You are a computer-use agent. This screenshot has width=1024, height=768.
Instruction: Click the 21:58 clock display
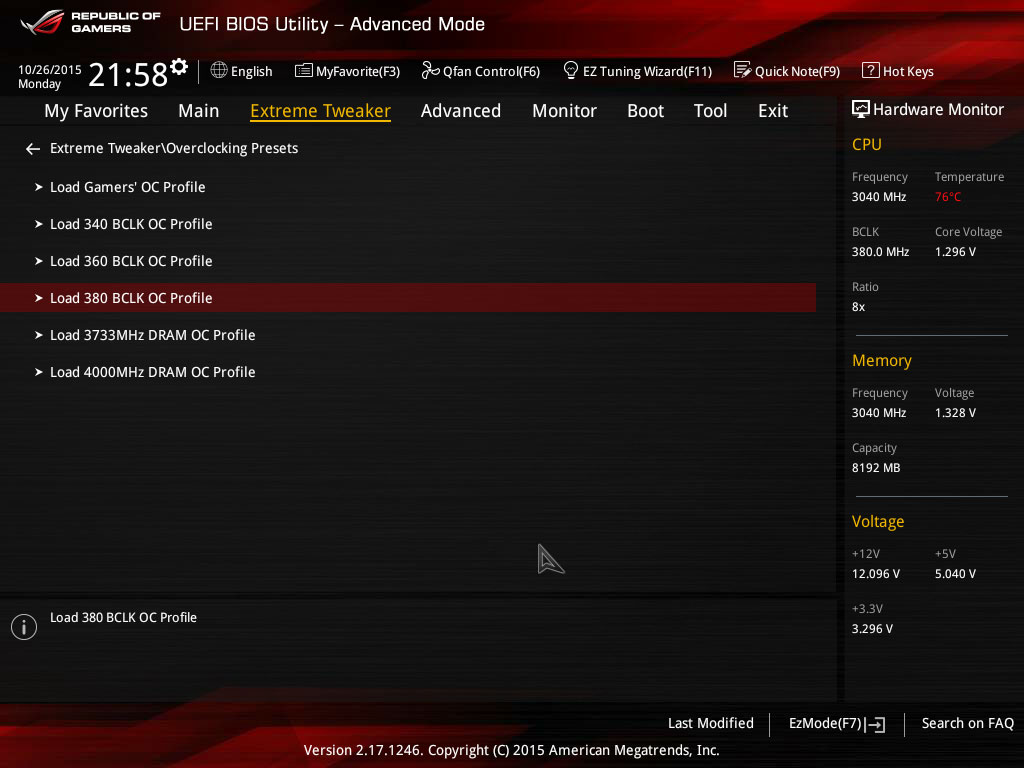(128, 75)
